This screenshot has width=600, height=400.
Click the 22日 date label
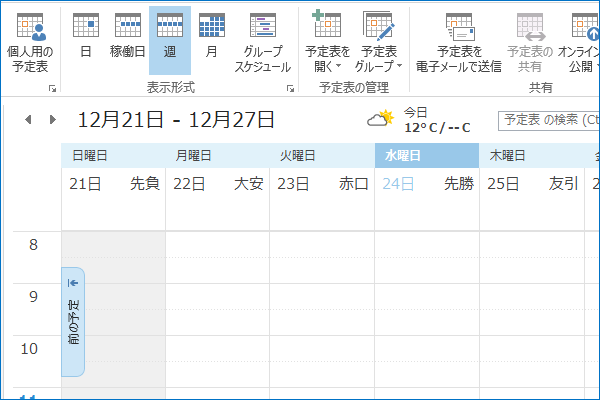pos(189,184)
